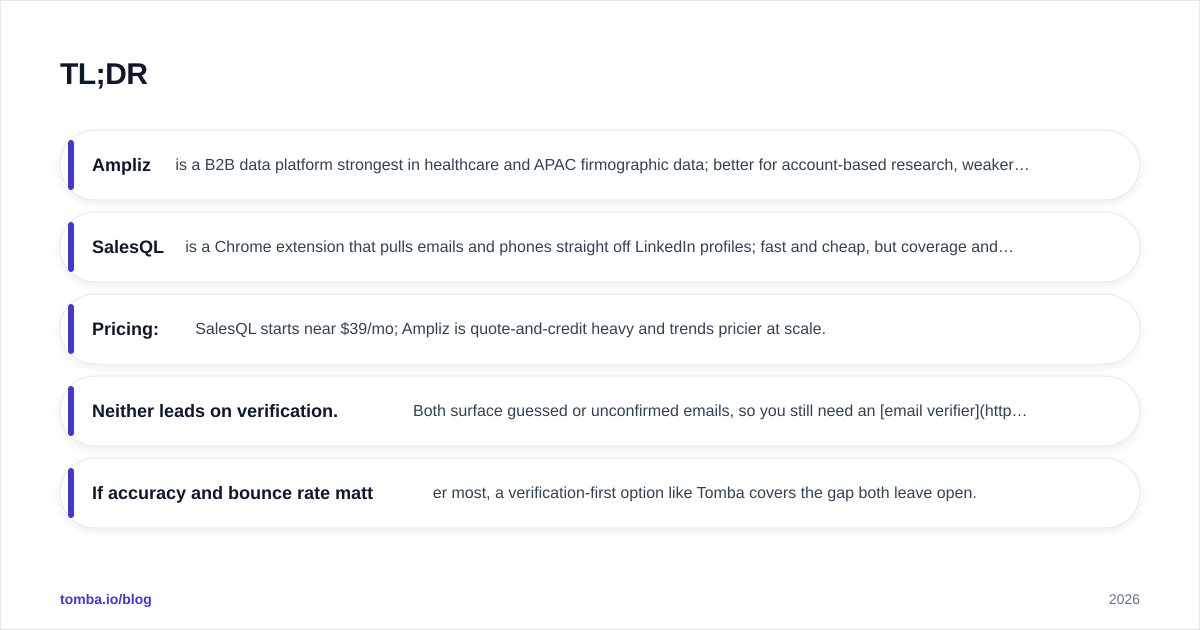Image resolution: width=1200 pixels, height=630 pixels.
Task: Click the 2026 year label
Action: (x=1124, y=599)
